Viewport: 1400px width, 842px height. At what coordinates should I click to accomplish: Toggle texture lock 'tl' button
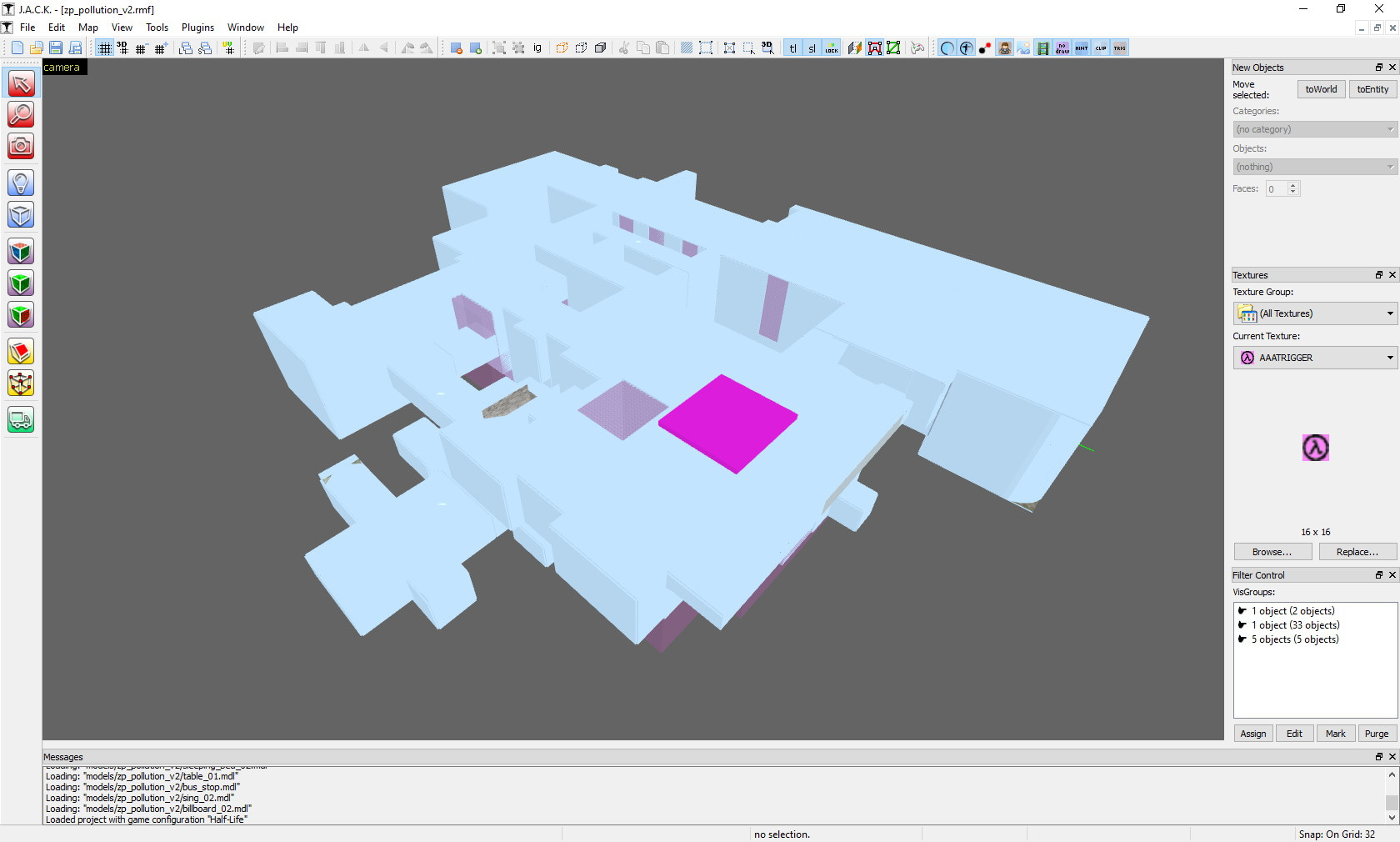coord(792,48)
